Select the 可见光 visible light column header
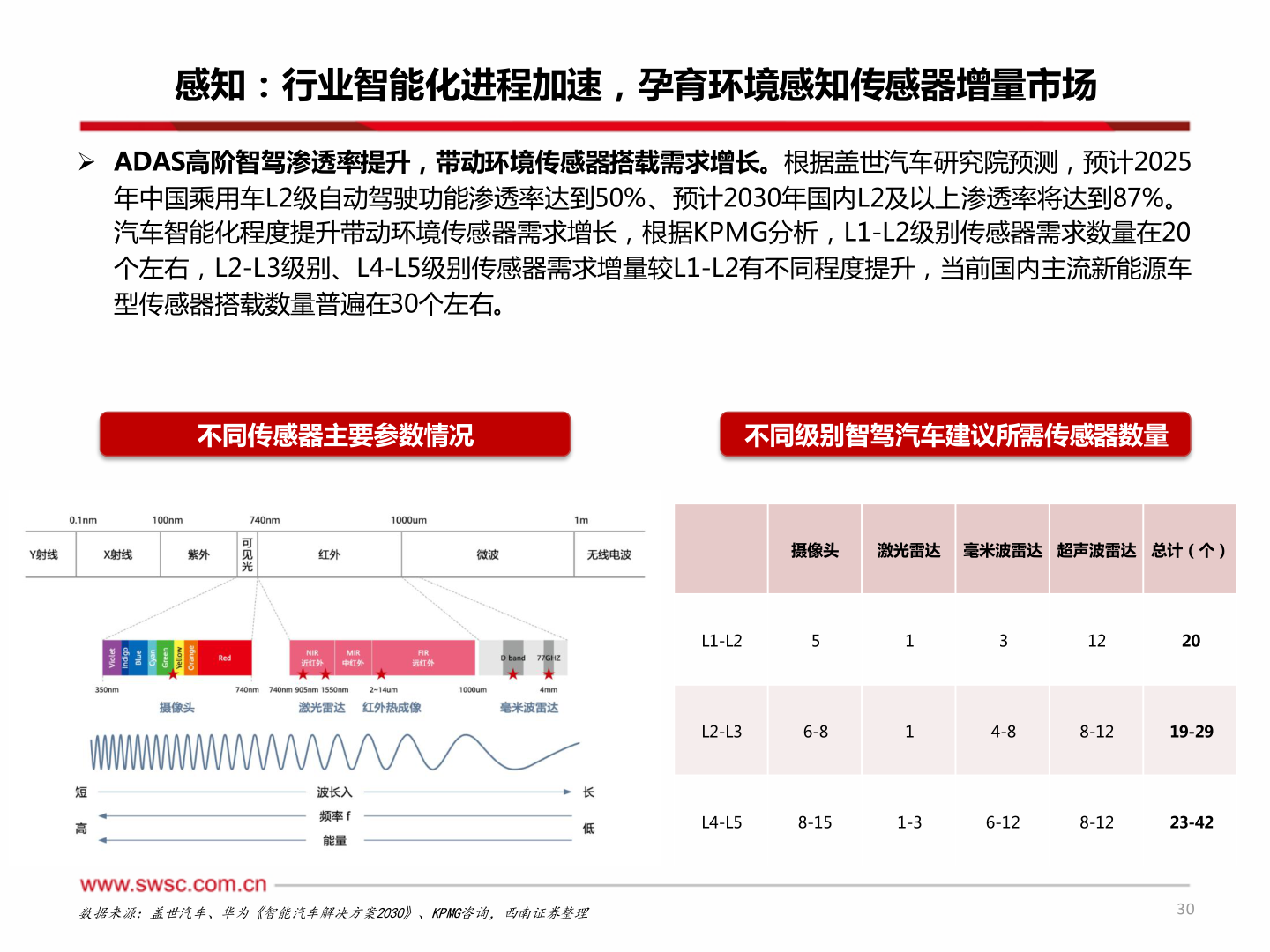 [247, 554]
